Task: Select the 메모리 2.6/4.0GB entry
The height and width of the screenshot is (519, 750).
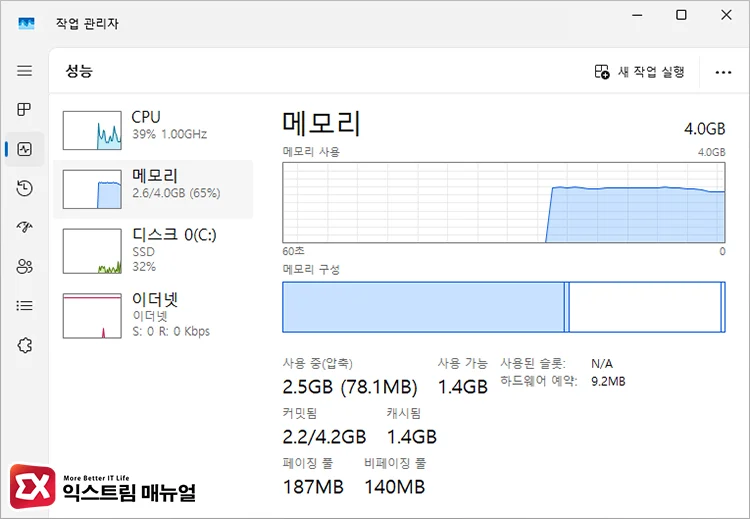Action: [x=153, y=189]
